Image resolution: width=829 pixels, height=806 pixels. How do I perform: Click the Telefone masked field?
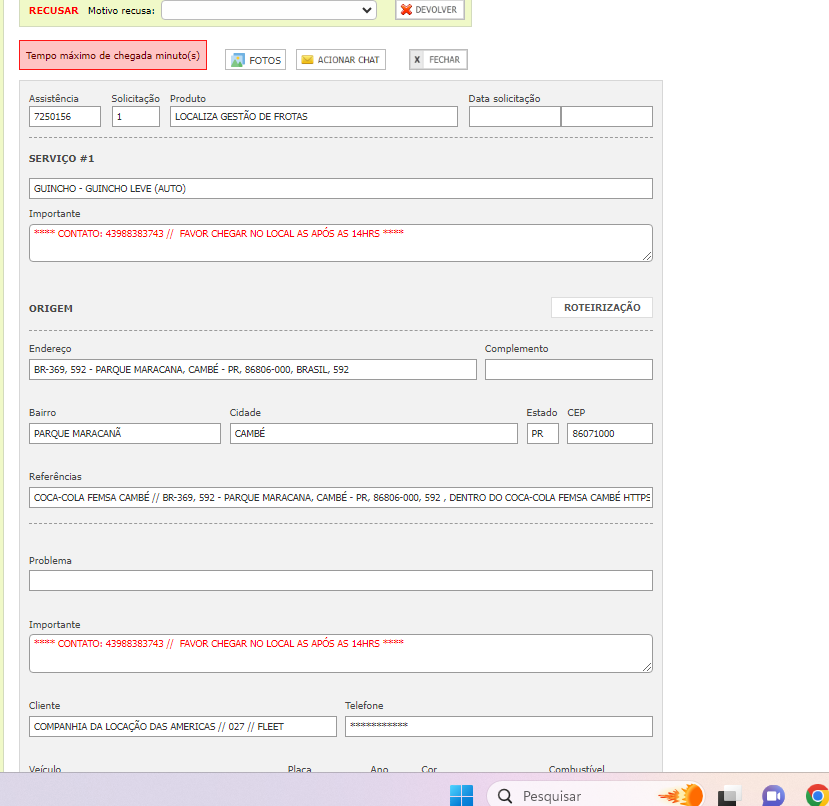pos(498,726)
